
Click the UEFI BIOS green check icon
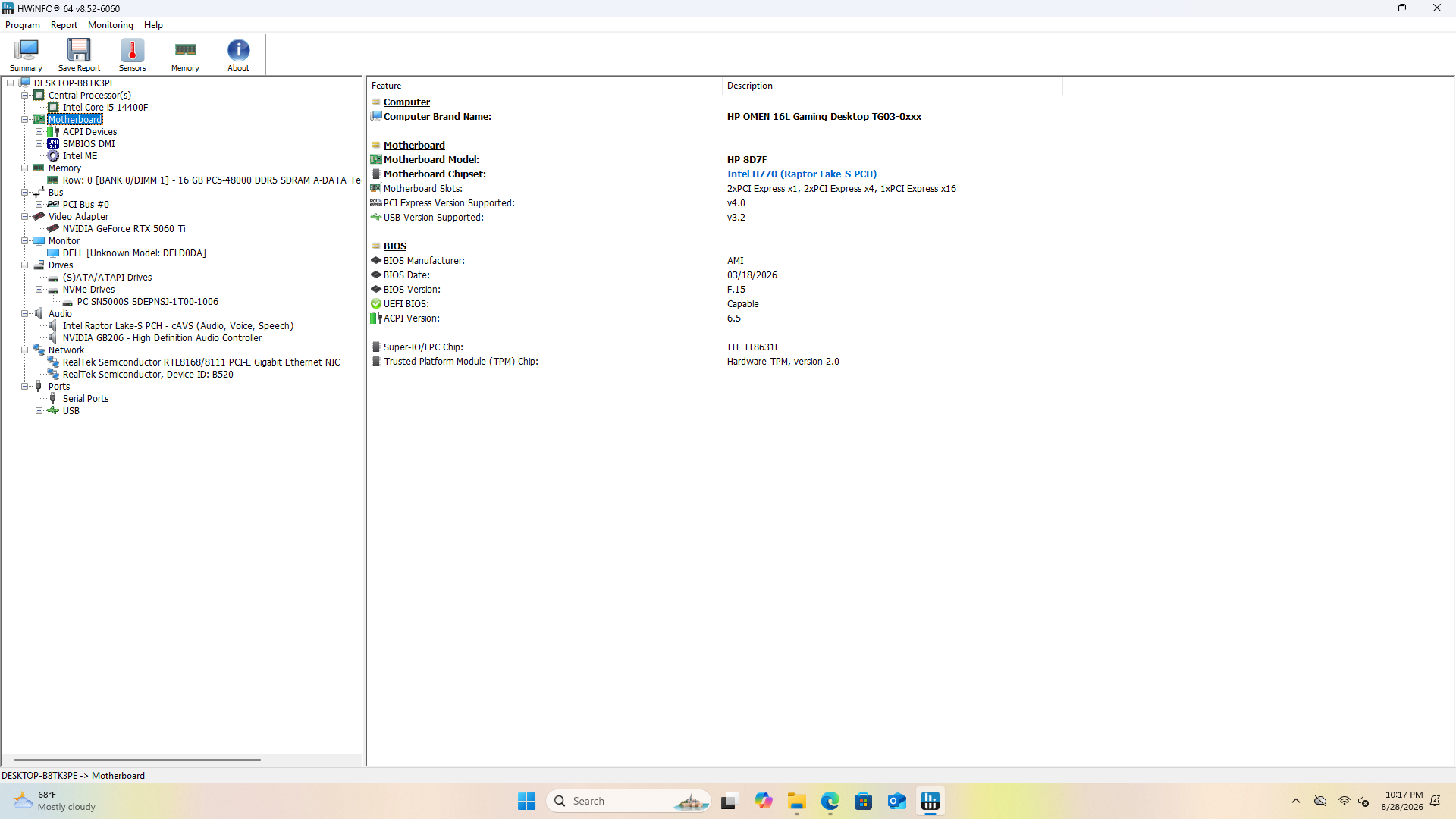pyautogui.click(x=376, y=304)
